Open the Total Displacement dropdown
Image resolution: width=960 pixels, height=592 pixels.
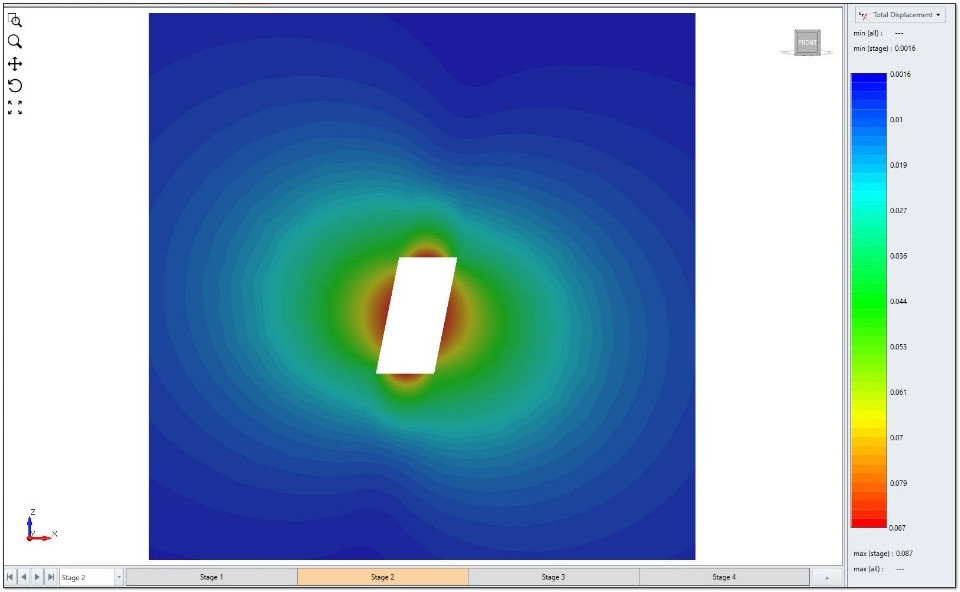click(x=900, y=15)
